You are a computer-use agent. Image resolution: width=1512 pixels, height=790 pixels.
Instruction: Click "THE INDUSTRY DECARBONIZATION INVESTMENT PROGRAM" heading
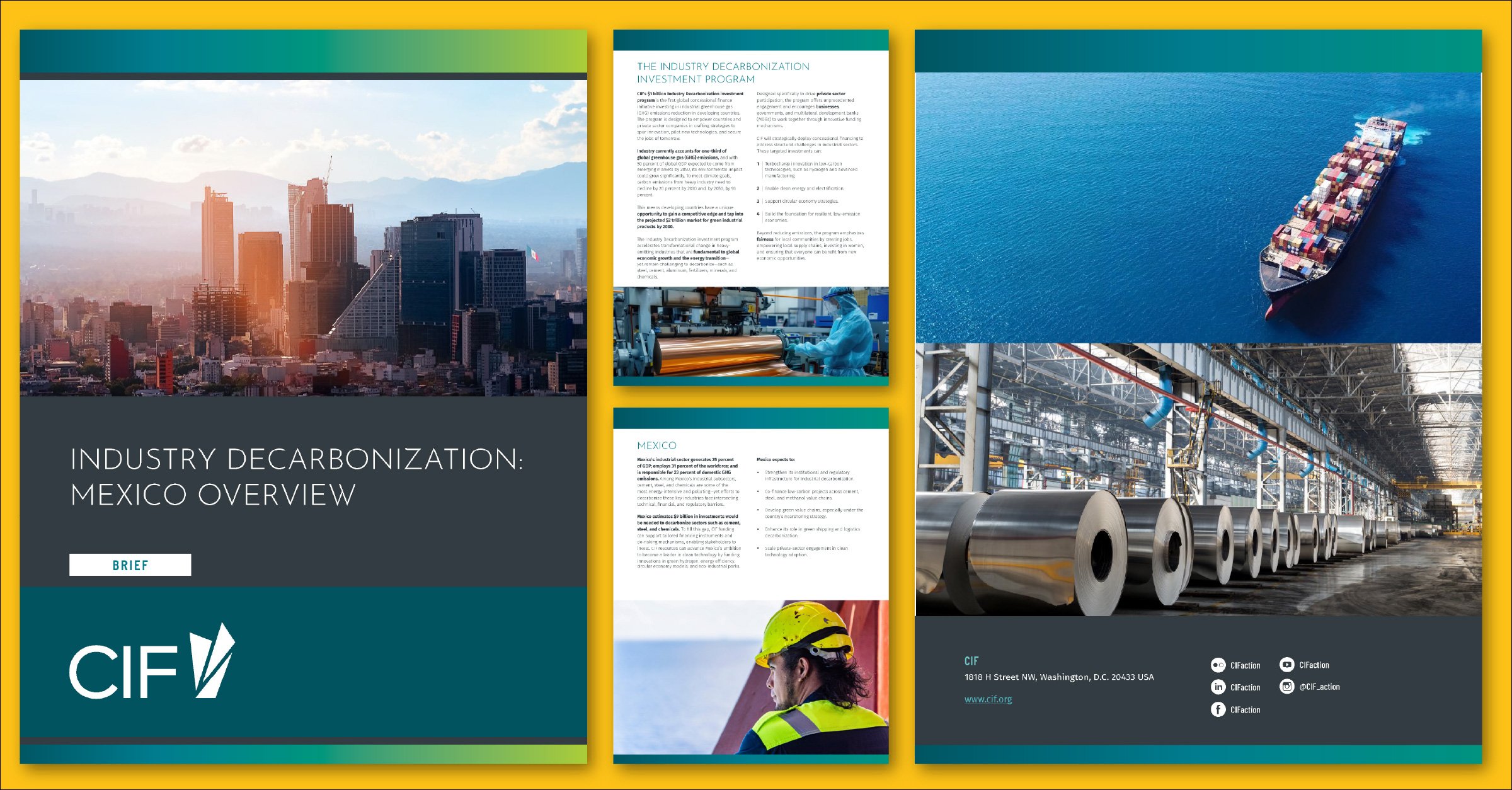coord(723,72)
